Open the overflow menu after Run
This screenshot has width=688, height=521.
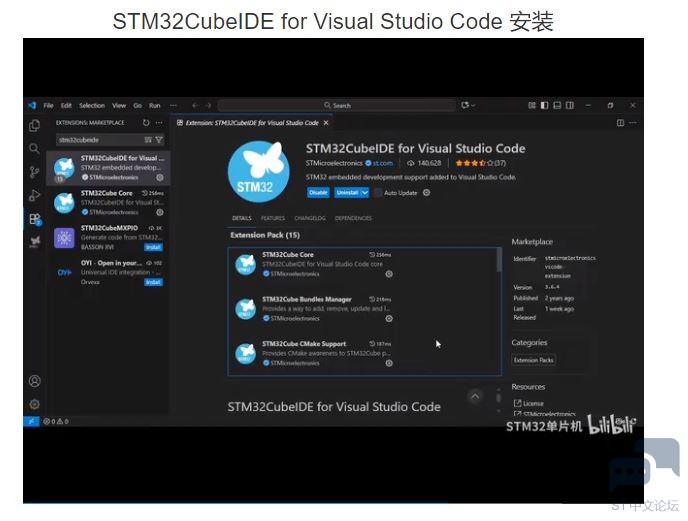pos(173,105)
